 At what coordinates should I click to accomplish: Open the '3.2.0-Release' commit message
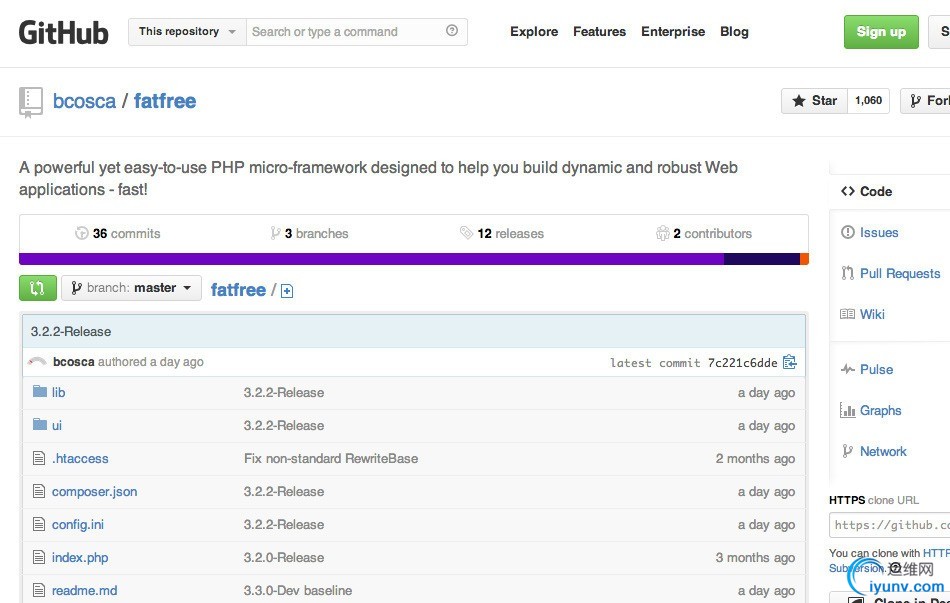284,558
